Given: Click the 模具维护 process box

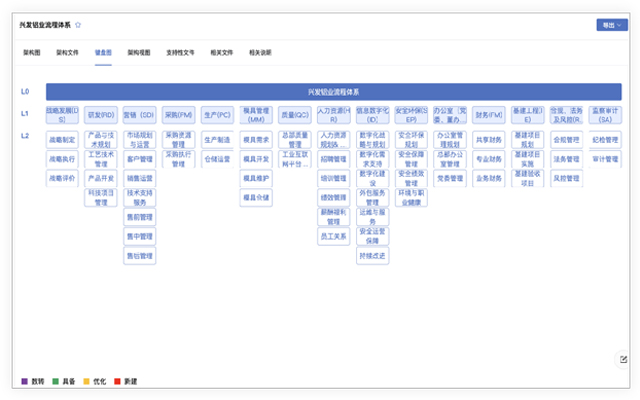Looking at the screenshot, I should (x=256, y=178).
